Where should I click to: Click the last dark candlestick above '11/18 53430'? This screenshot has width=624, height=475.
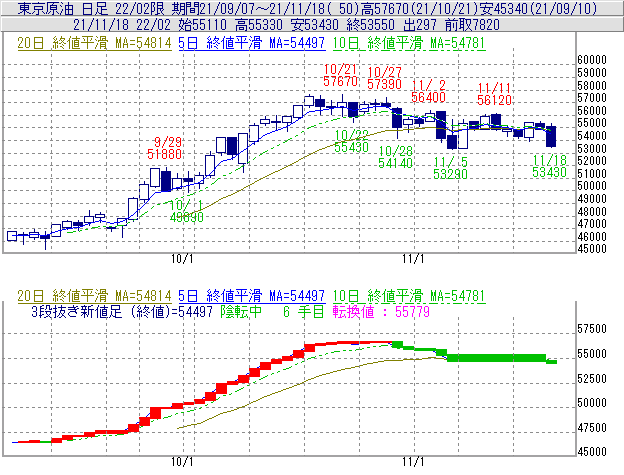click(x=551, y=136)
